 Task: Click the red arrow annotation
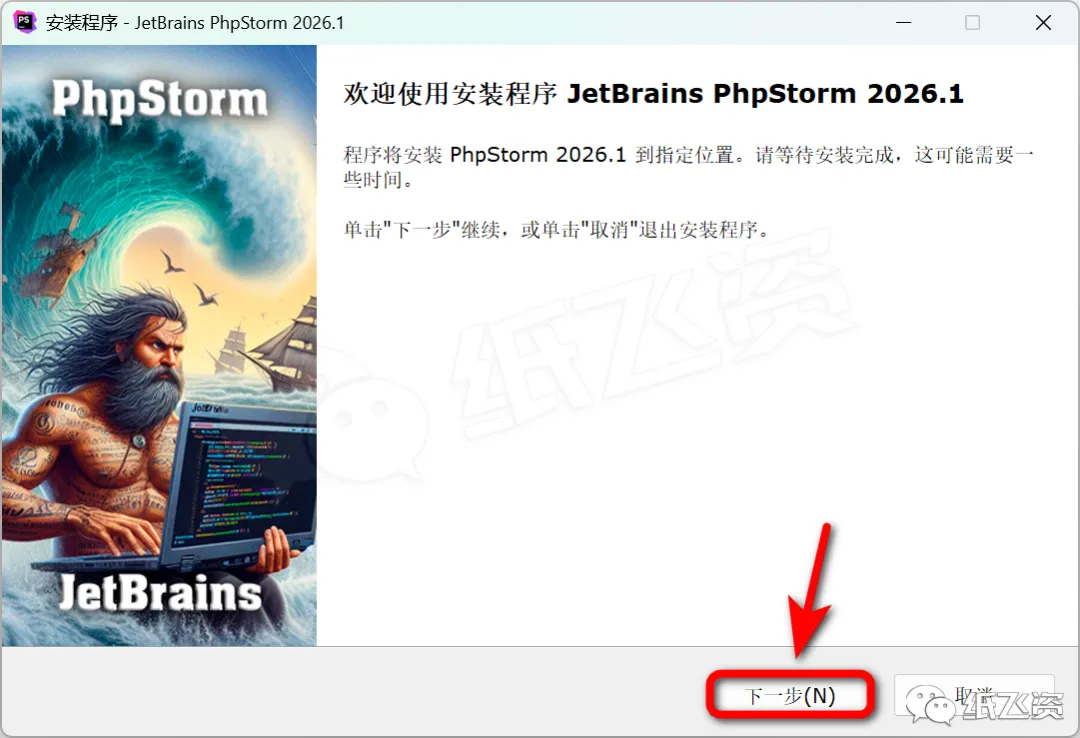(x=811, y=590)
